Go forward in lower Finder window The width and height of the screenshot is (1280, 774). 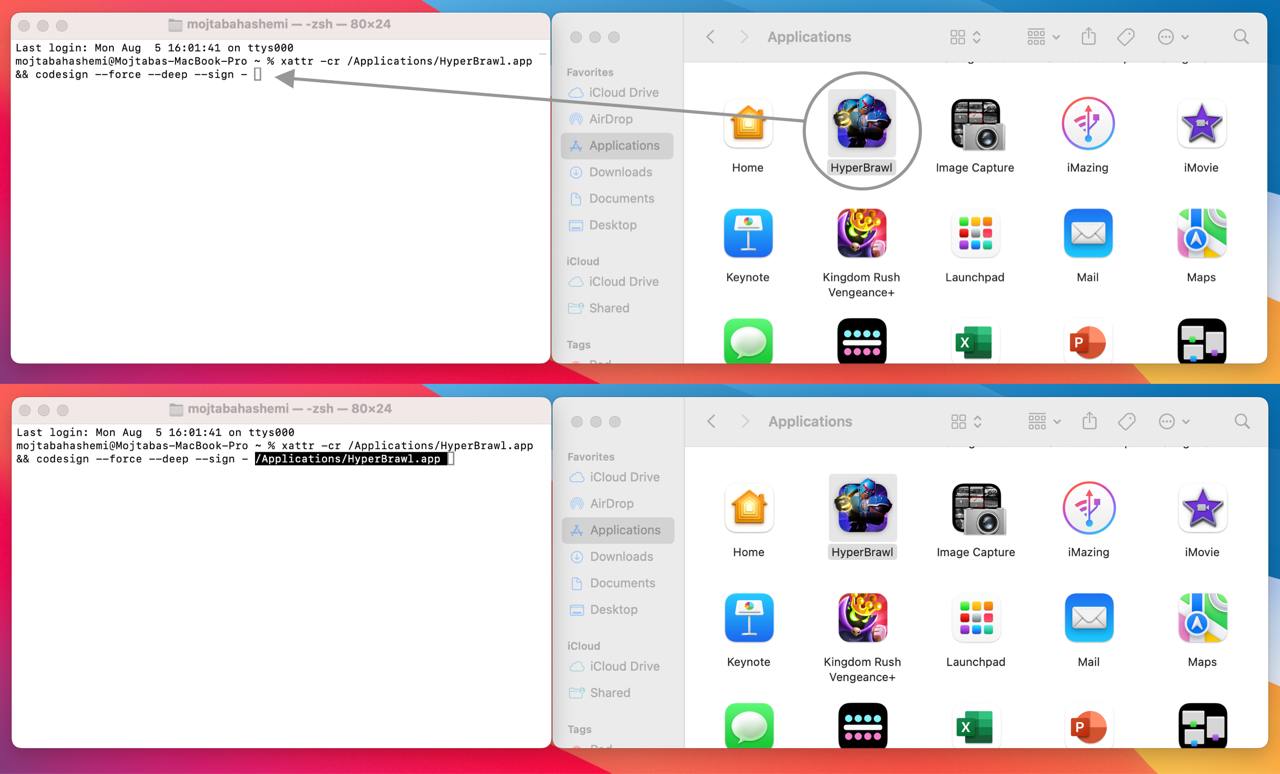point(744,421)
